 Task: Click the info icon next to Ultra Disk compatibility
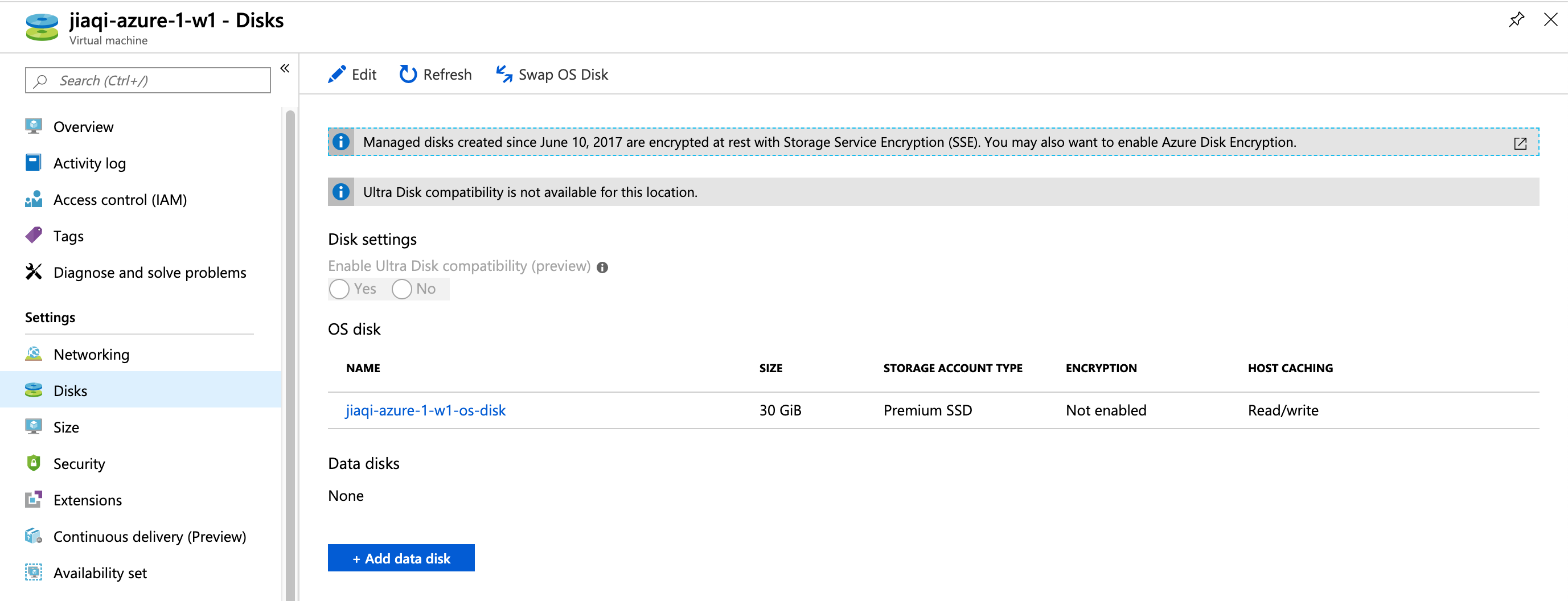(602, 266)
